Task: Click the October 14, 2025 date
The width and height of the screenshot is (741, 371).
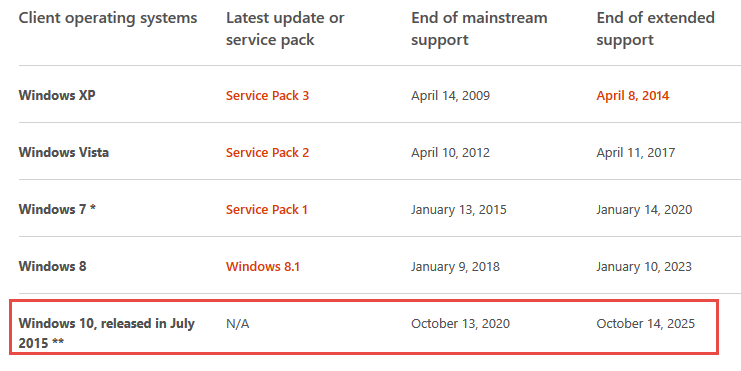Action: click(646, 324)
